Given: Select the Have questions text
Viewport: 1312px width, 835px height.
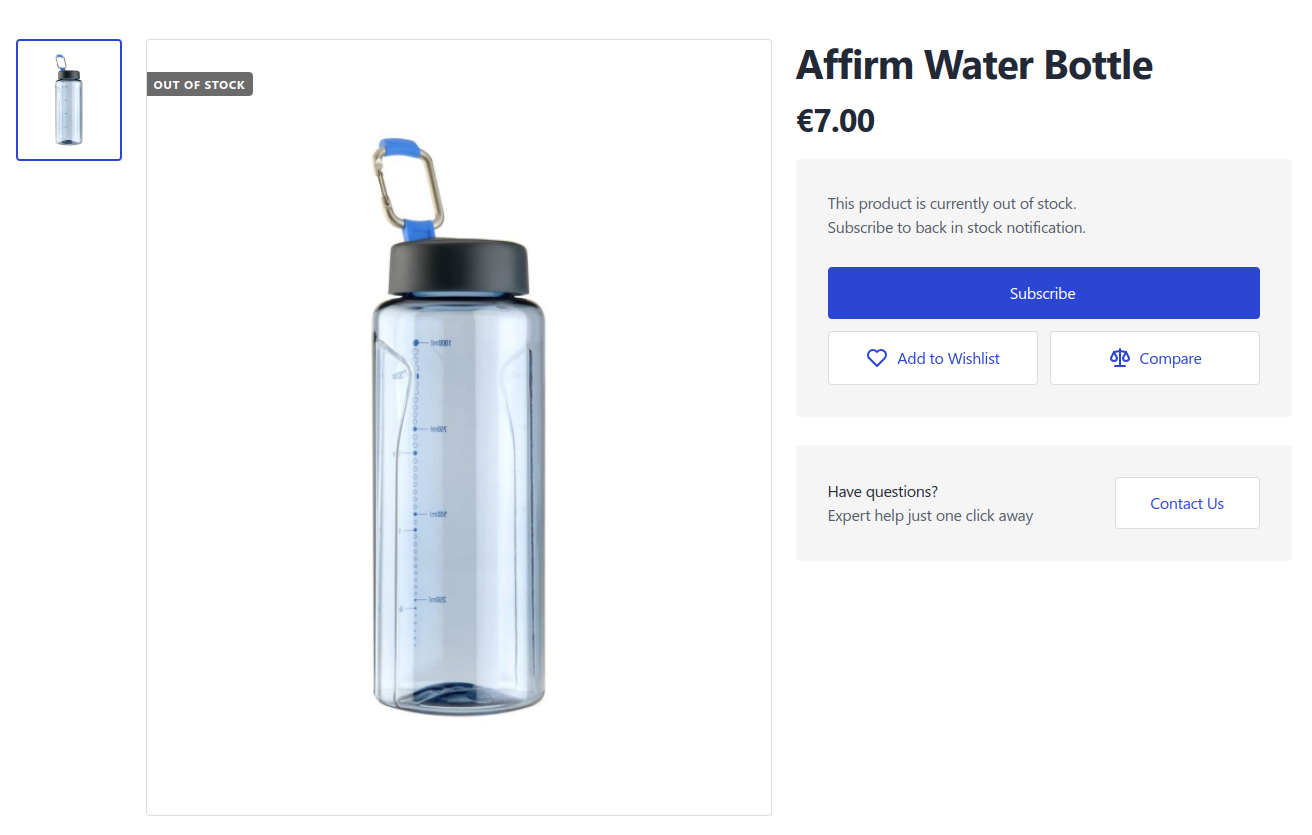Looking at the screenshot, I should point(882,491).
